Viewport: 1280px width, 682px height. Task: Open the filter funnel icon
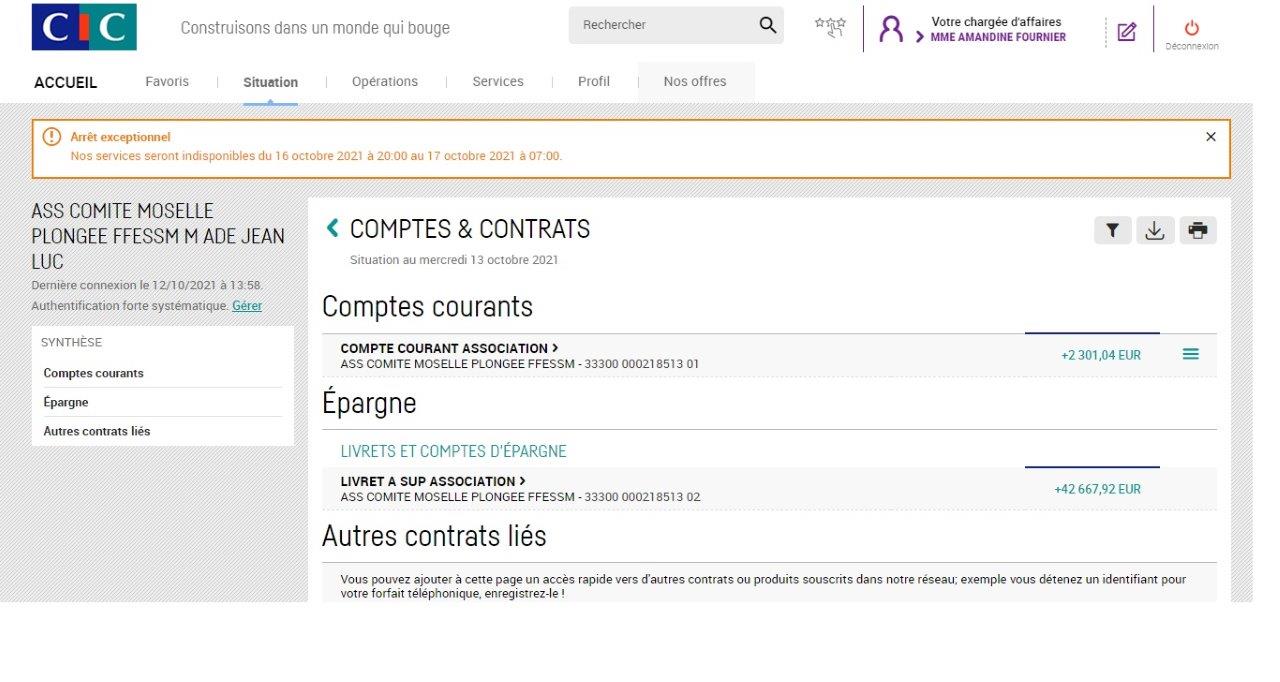pos(1112,231)
